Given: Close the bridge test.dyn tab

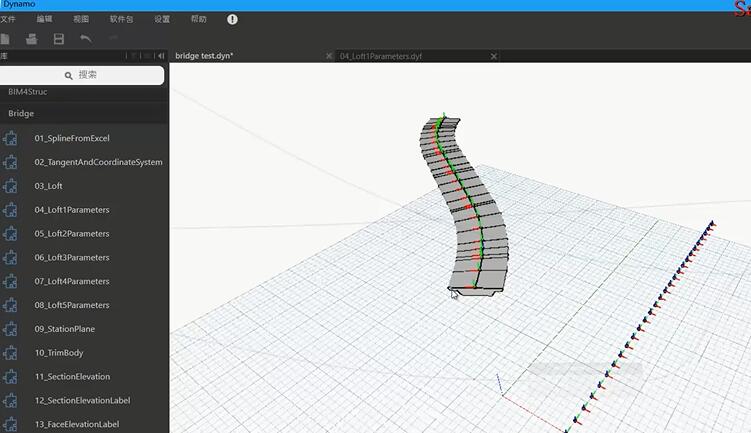Looking at the screenshot, I should (x=330, y=56).
